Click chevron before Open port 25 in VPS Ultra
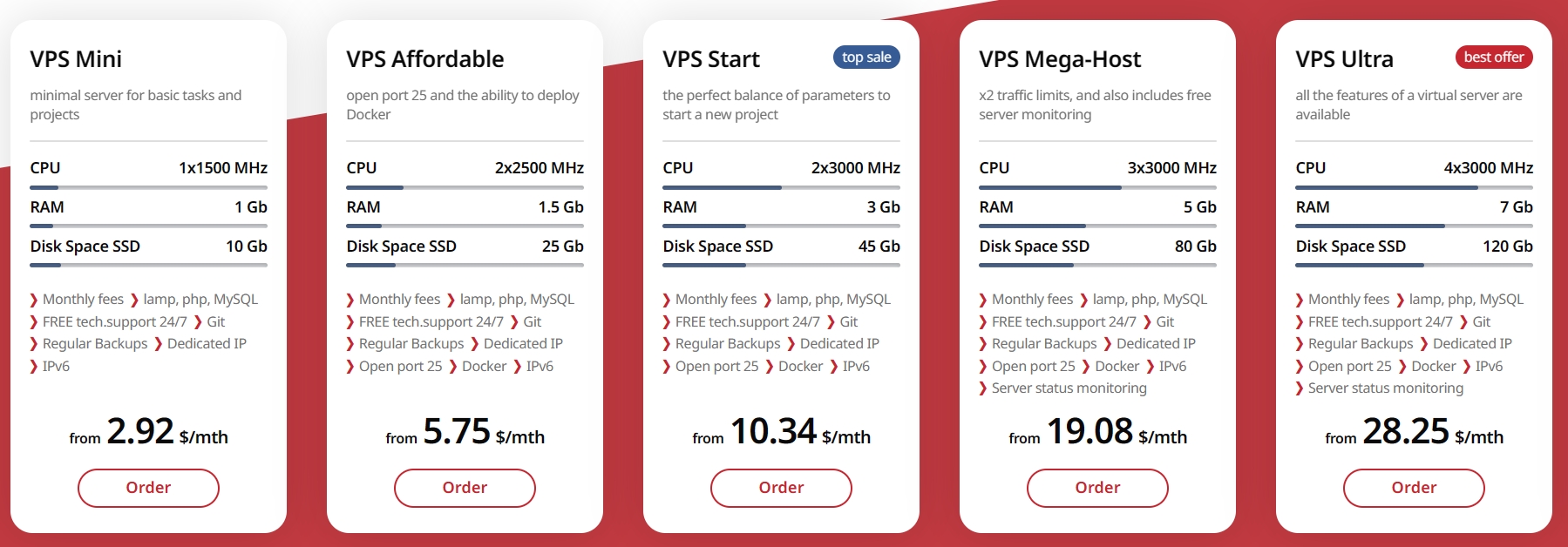This screenshot has width=1568, height=547. [x=1300, y=367]
